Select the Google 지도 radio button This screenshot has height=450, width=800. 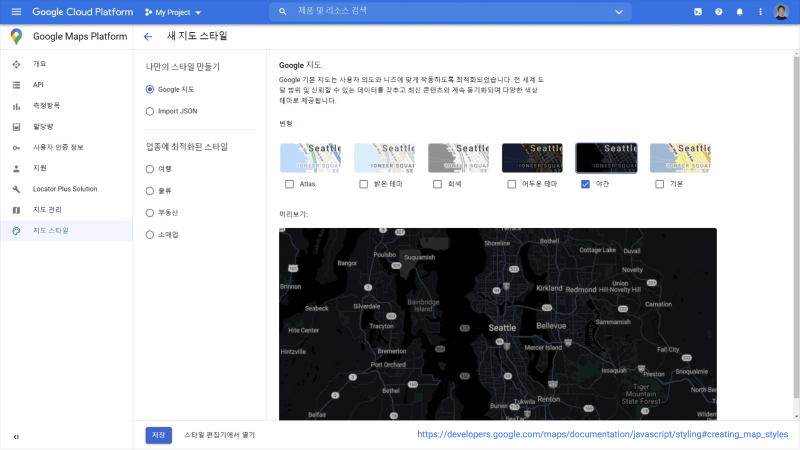tap(149, 89)
